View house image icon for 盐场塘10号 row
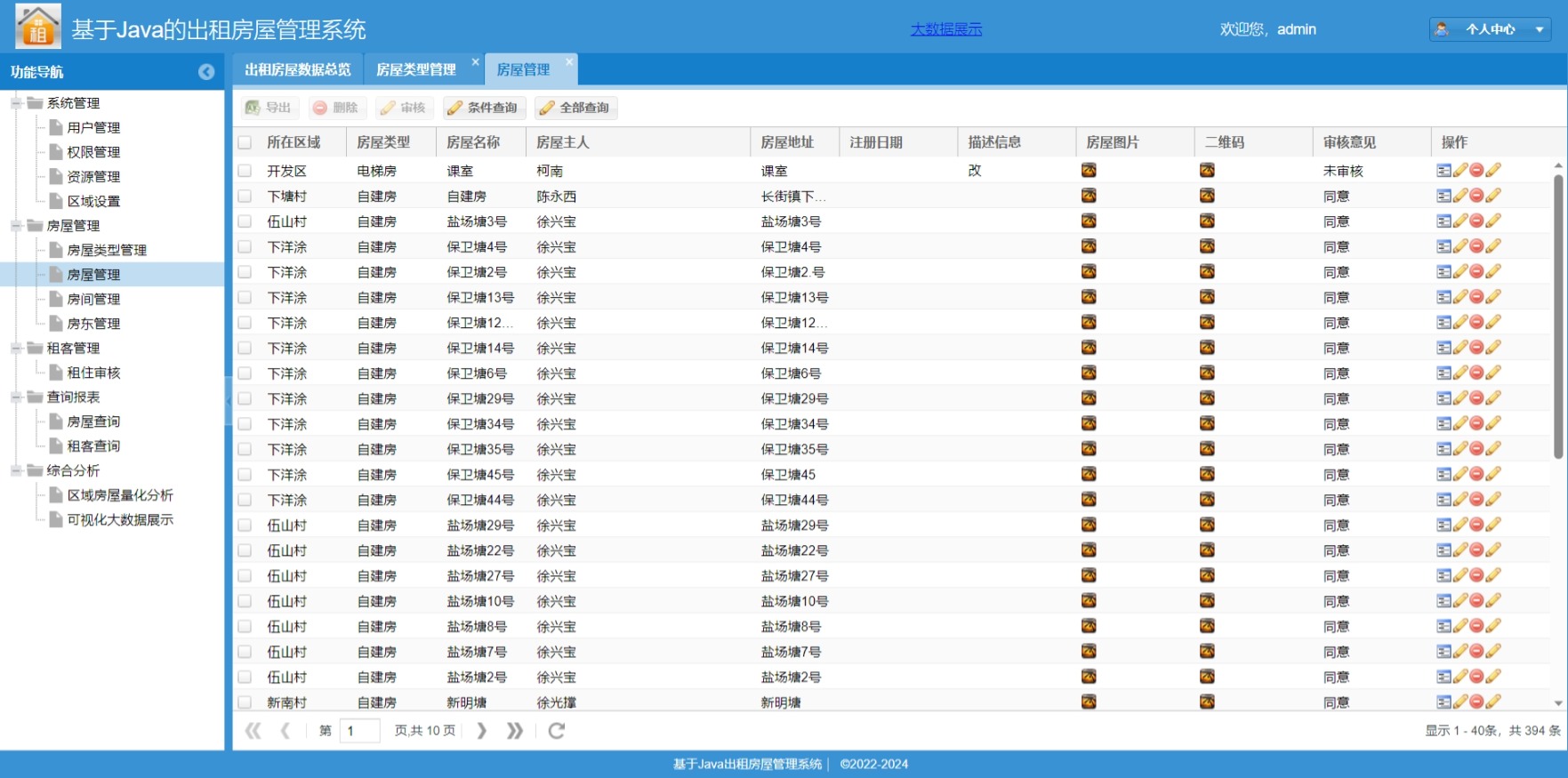 (1089, 601)
